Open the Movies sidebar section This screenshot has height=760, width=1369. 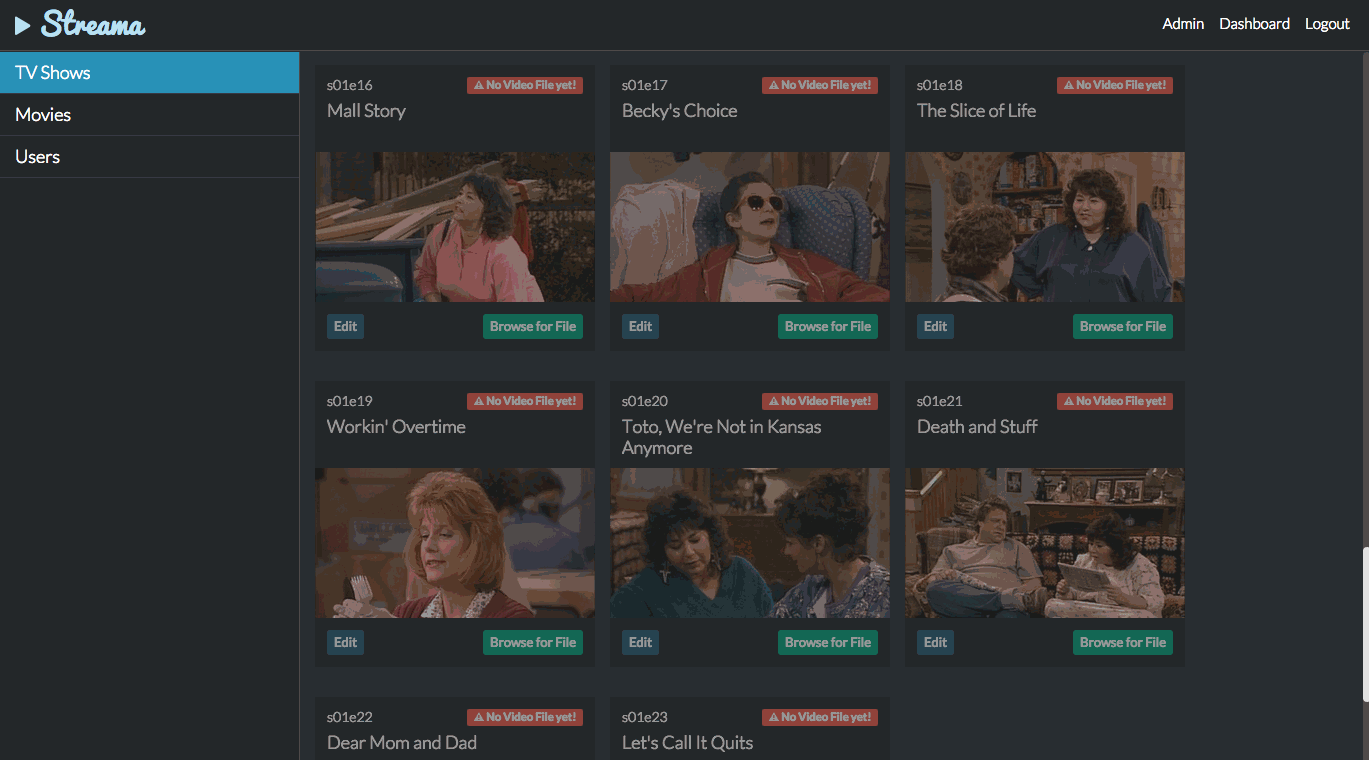[x=149, y=115]
